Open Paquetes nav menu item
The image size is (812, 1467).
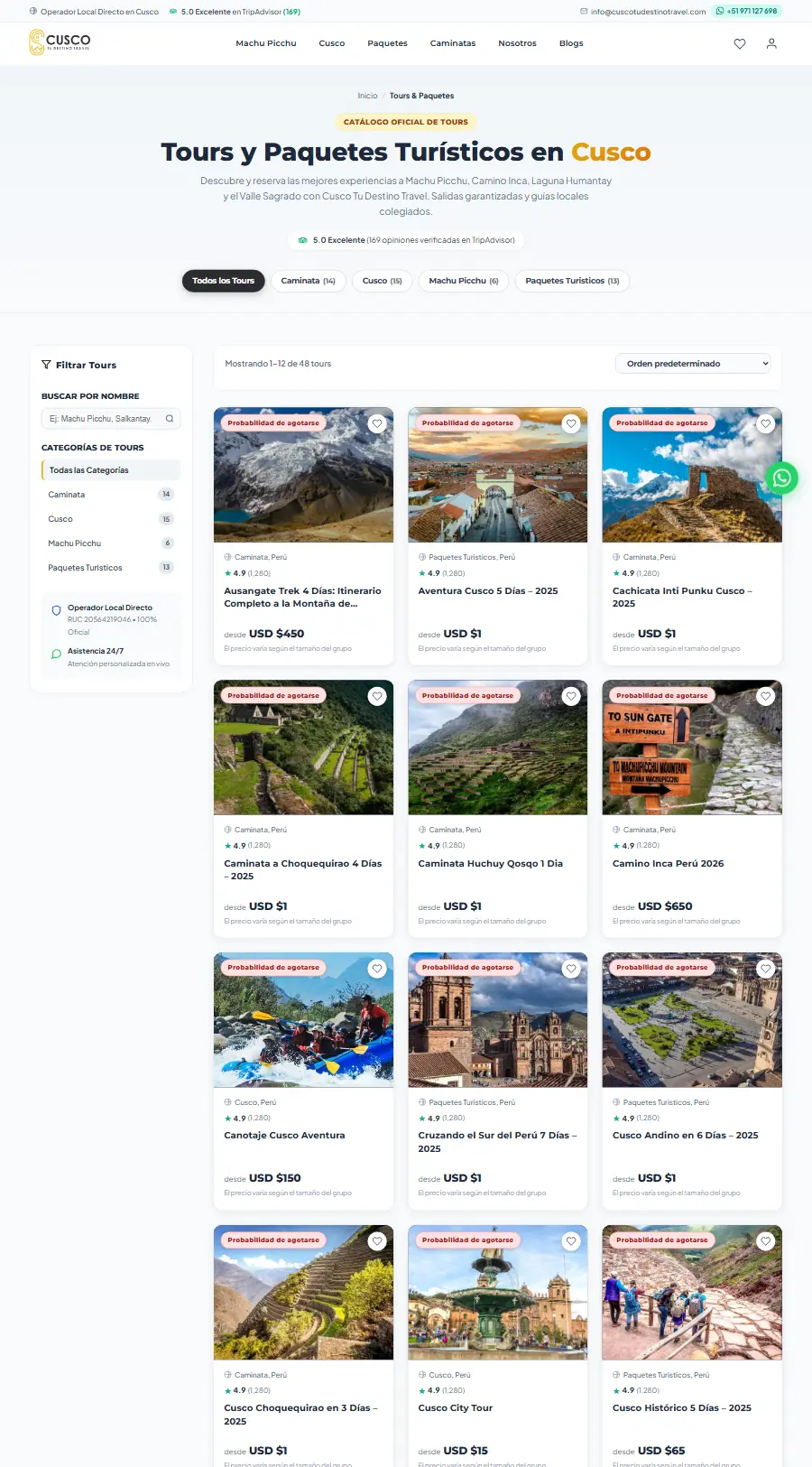[388, 43]
